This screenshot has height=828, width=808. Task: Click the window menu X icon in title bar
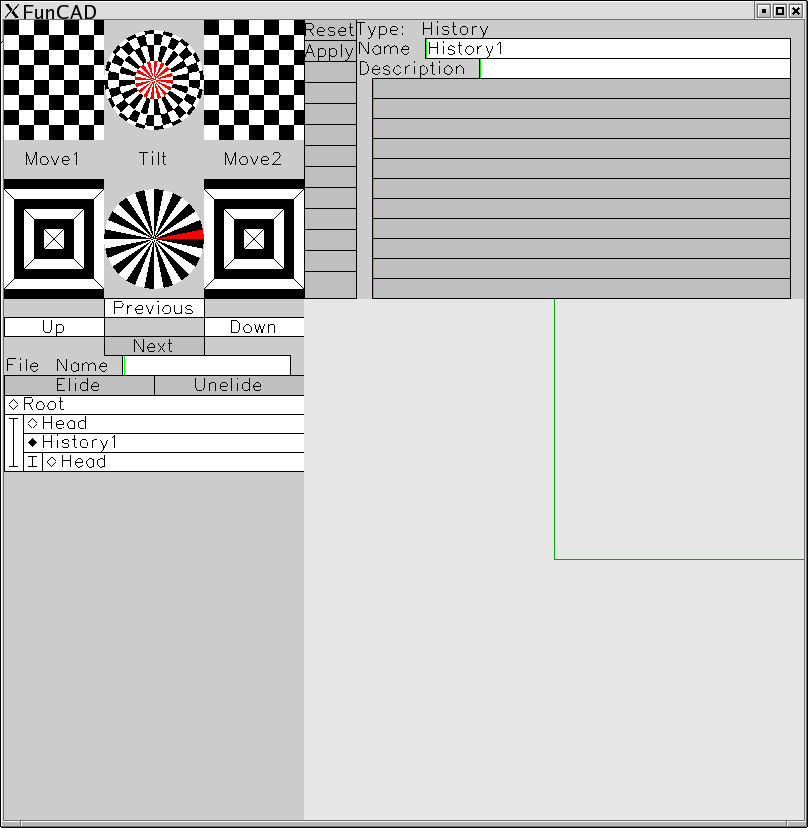[12, 11]
